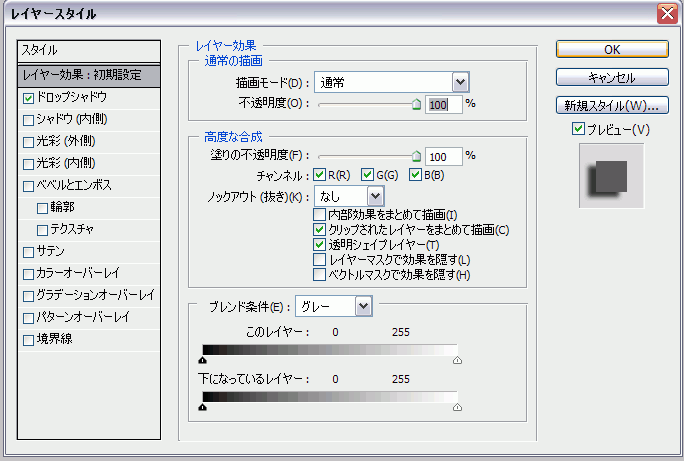Open ノックアウト (抜き)(K) dropdown arrow
The height and width of the screenshot is (461, 684).
pos(376,196)
